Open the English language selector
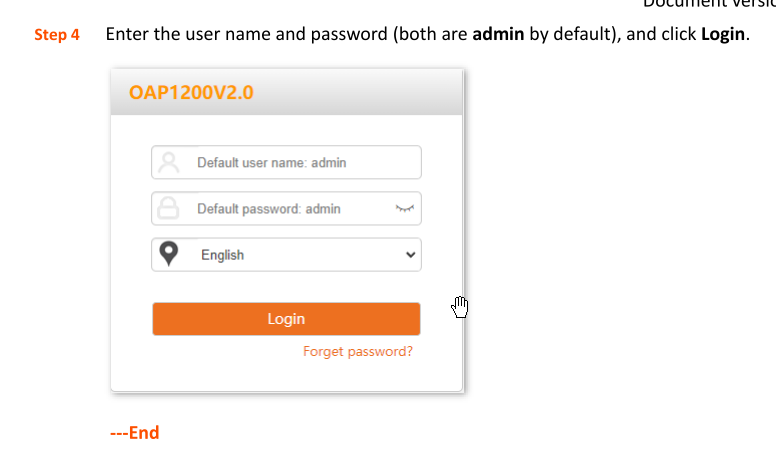Image resolution: width=776 pixels, height=472 pixels. pos(287,255)
